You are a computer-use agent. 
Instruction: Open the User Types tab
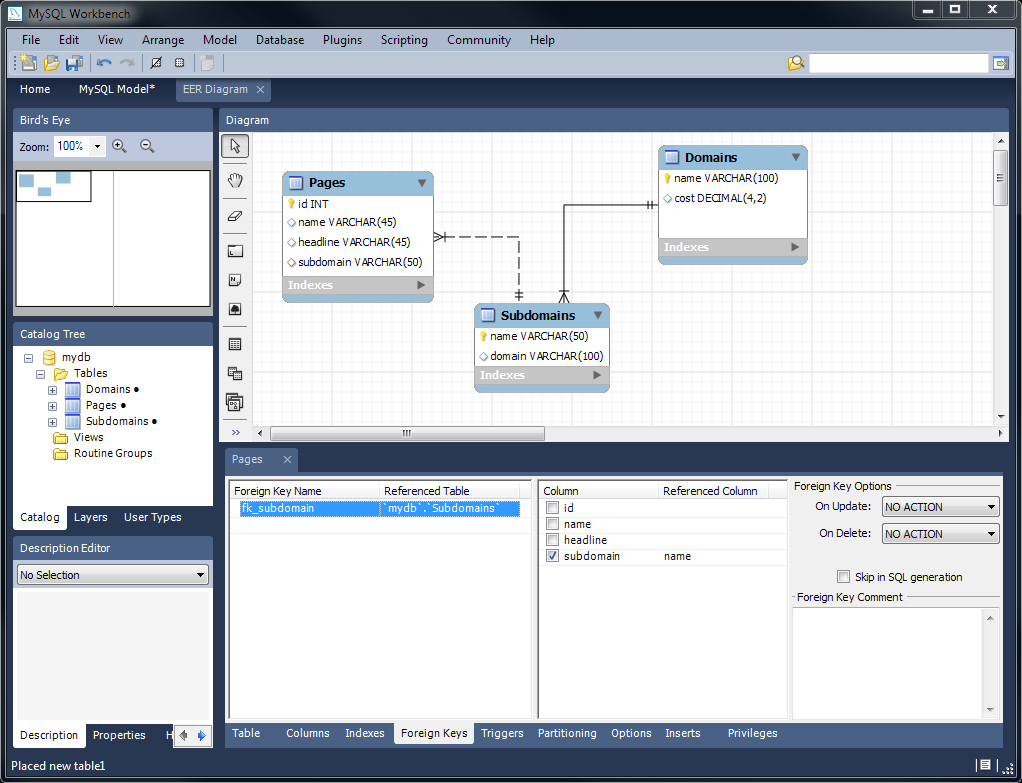(153, 517)
